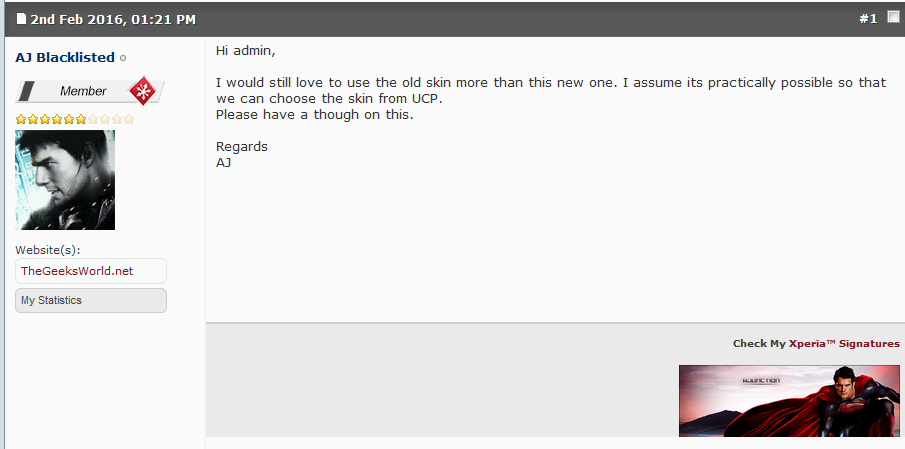Click the word UCP in the post
The height and width of the screenshot is (449, 905).
[x=426, y=99]
